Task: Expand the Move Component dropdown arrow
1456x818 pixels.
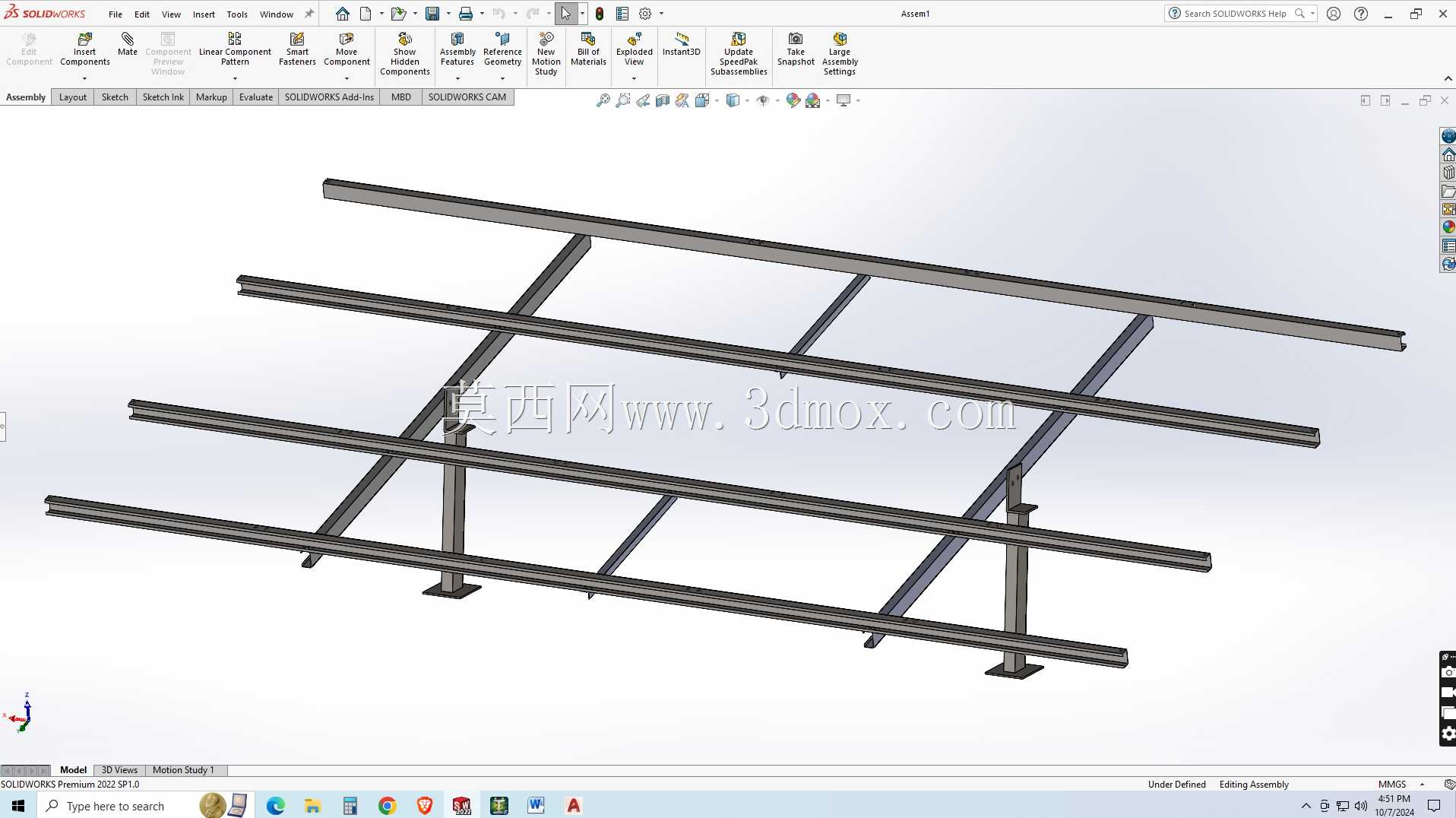Action: pyautogui.click(x=347, y=78)
